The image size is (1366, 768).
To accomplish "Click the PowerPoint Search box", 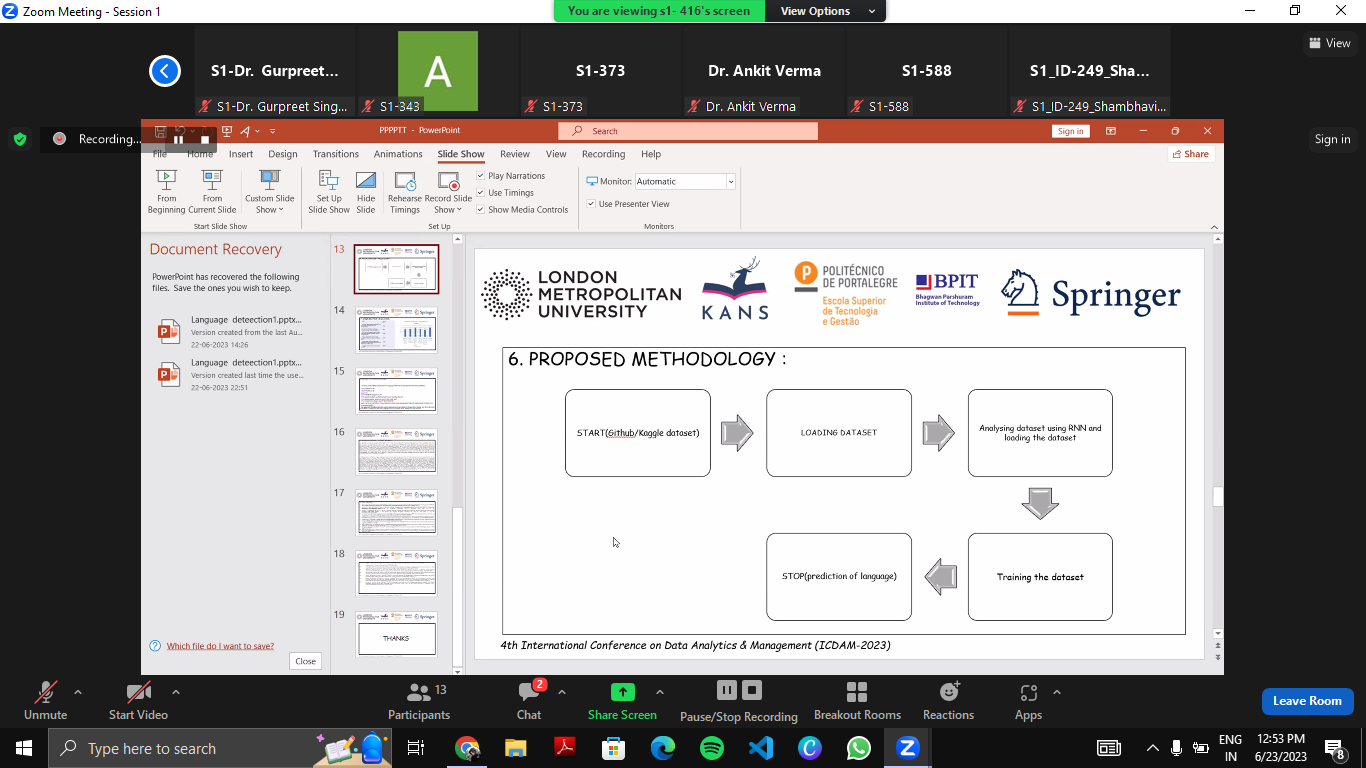I will [x=688, y=131].
